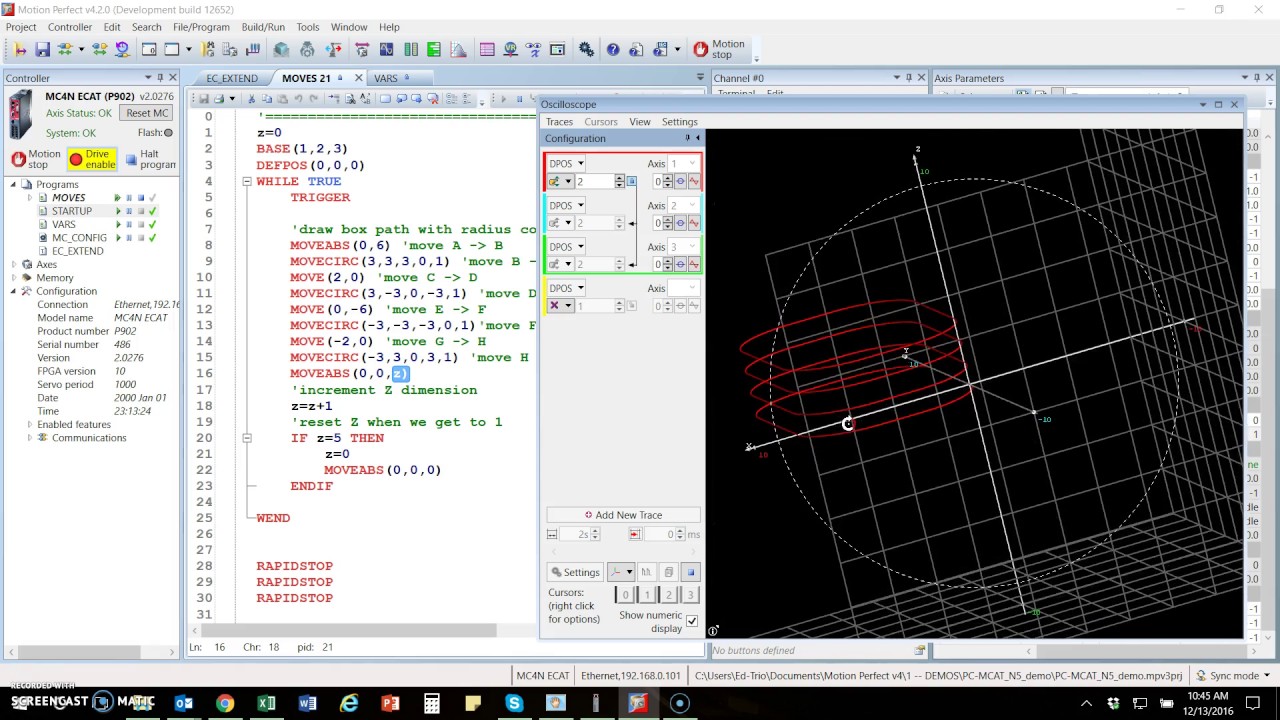Click the Reset MC button
The height and width of the screenshot is (720, 1280).
pos(147,113)
